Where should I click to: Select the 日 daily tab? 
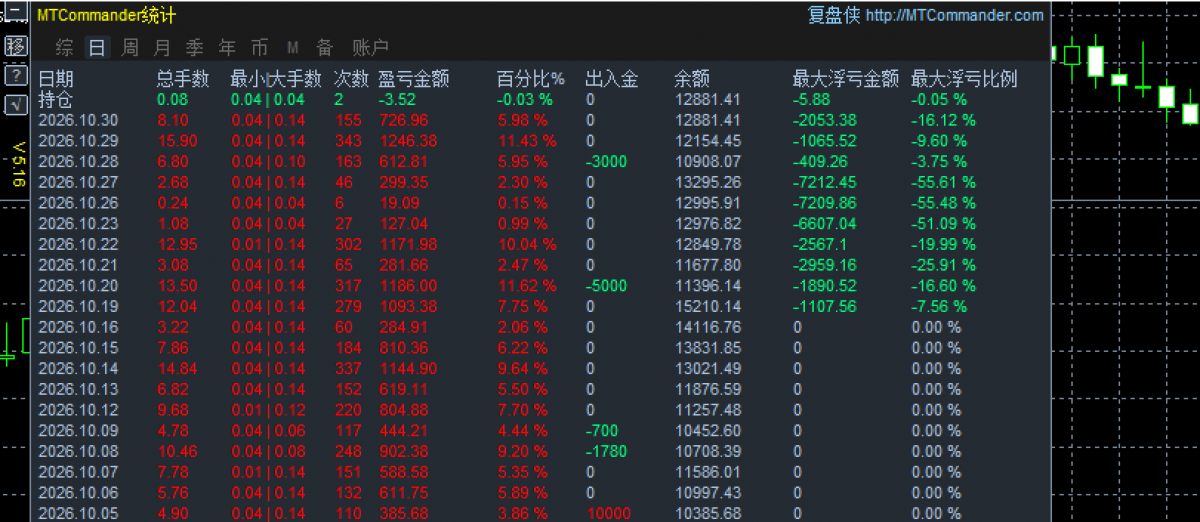(x=97, y=47)
